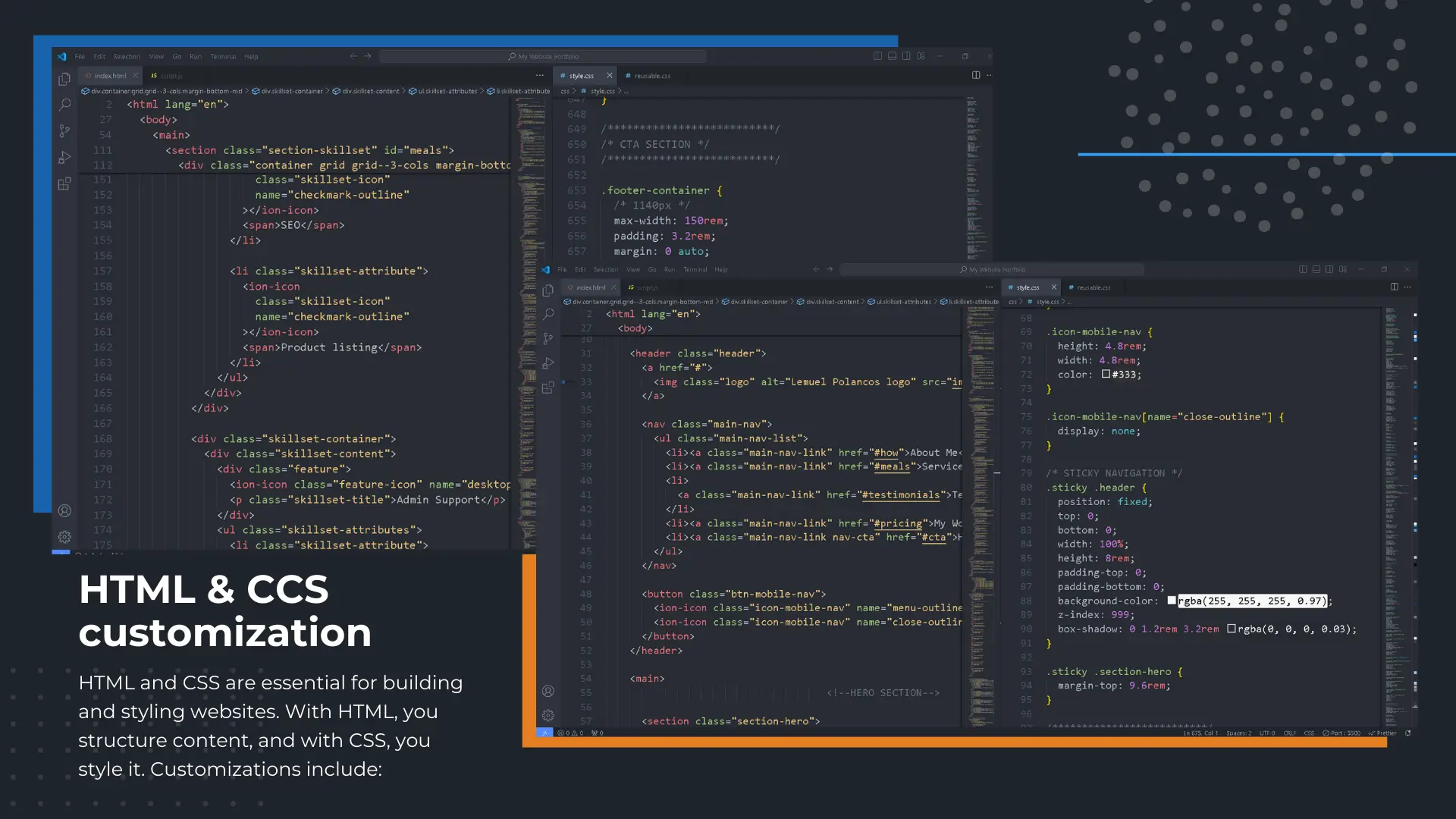Open Run and Debug in the back window

tap(64, 157)
